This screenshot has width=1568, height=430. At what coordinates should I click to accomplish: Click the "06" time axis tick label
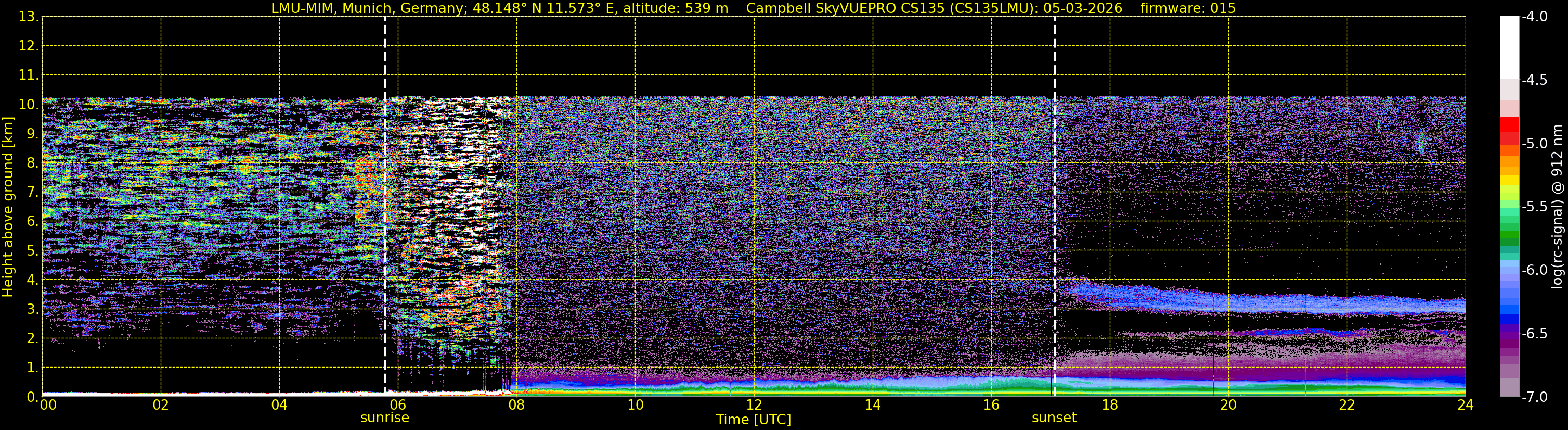(x=398, y=405)
